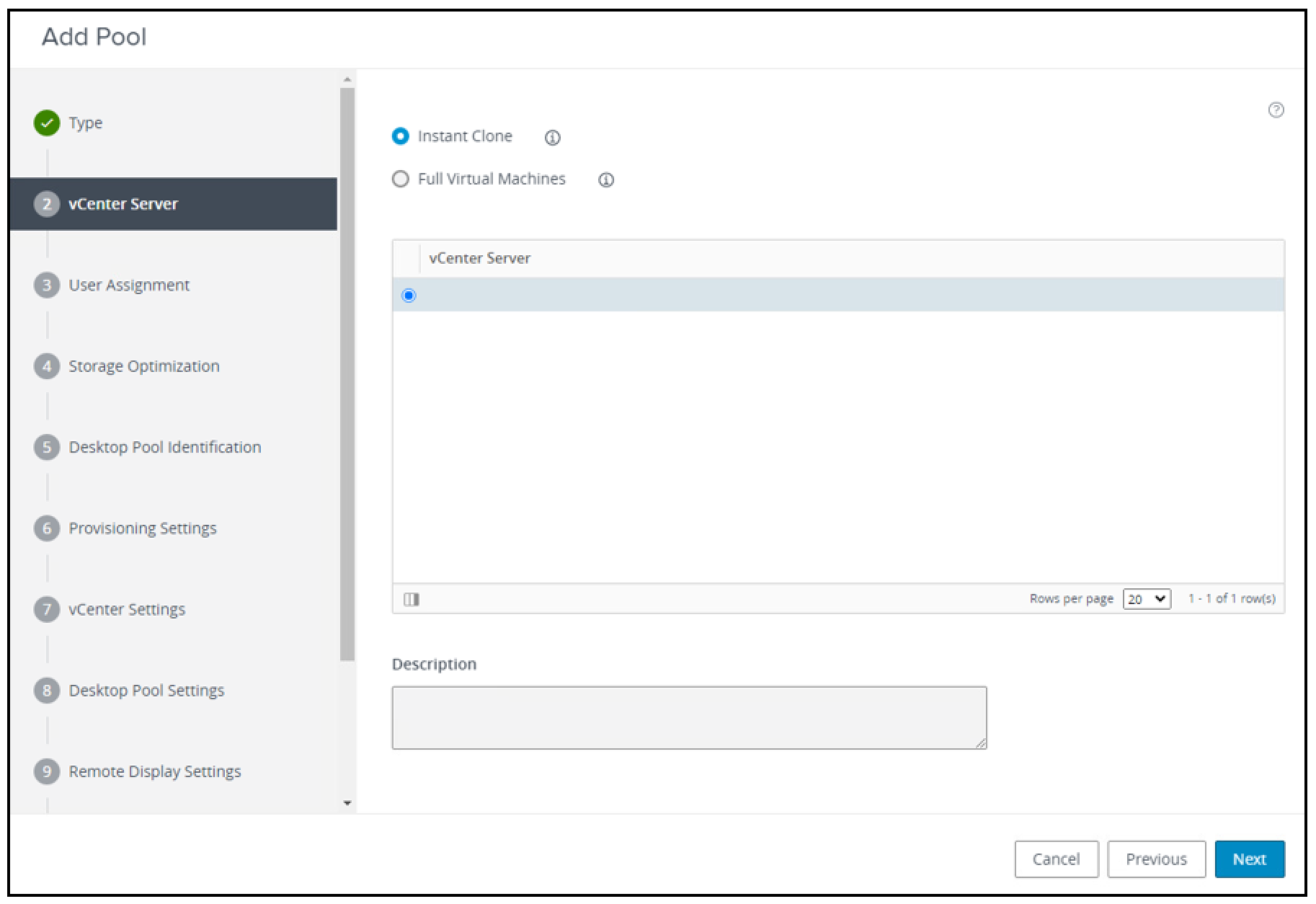Click the green checkmark on the Type step
Image resolution: width=1316 pixels, height=904 pixels.
pyautogui.click(x=46, y=123)
